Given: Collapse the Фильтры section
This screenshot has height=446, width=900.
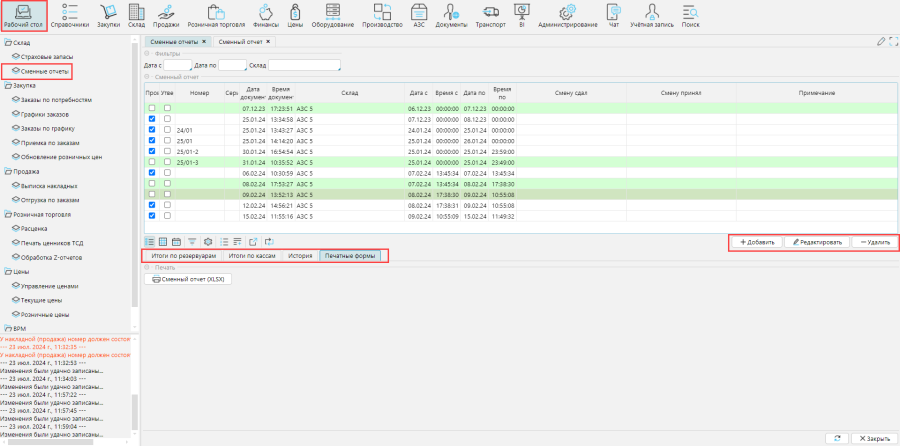Looking at the screenshot, I should tap(148, 53).
